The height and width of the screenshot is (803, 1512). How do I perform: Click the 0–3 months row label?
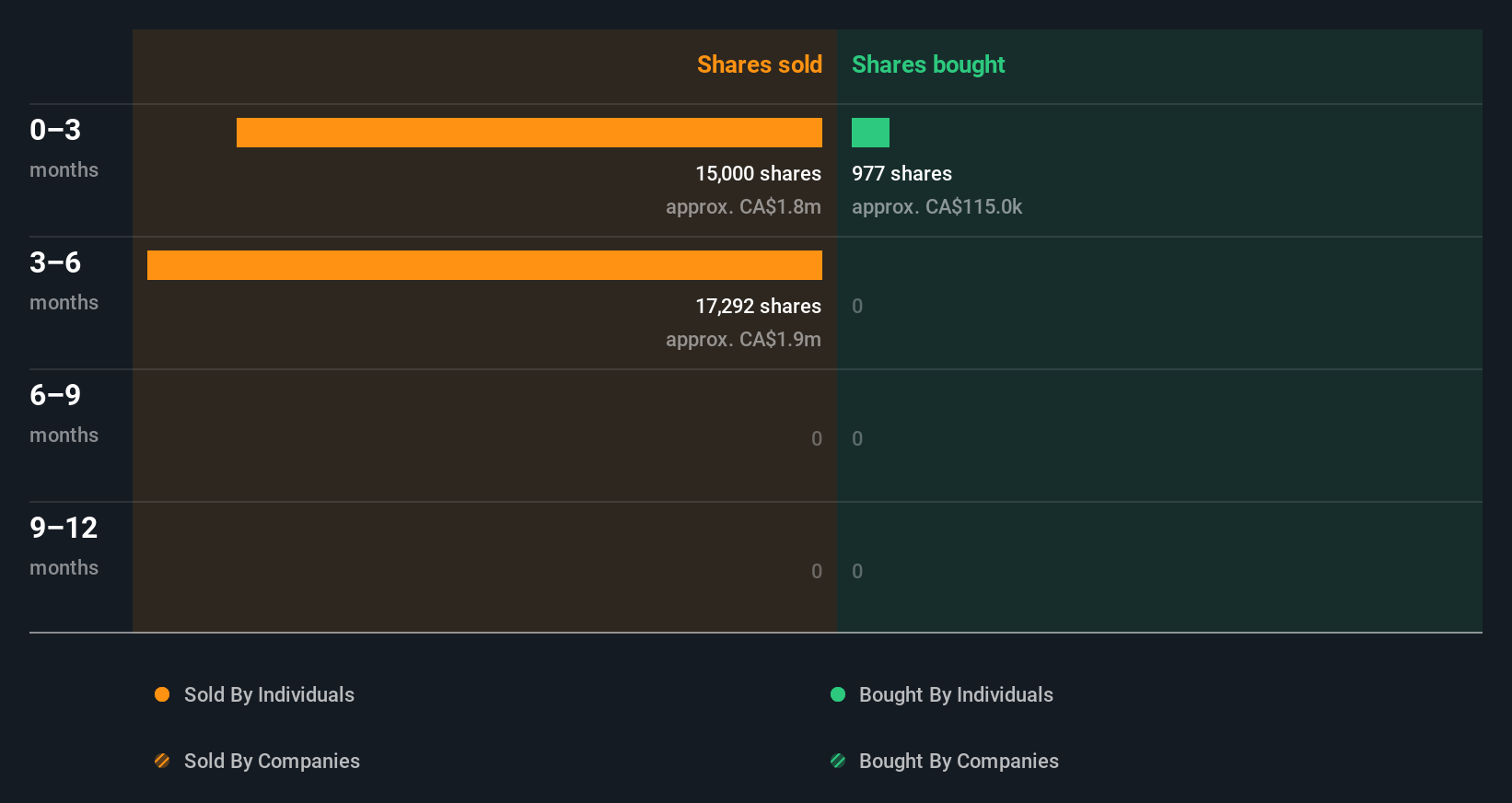tap(64, 148)
